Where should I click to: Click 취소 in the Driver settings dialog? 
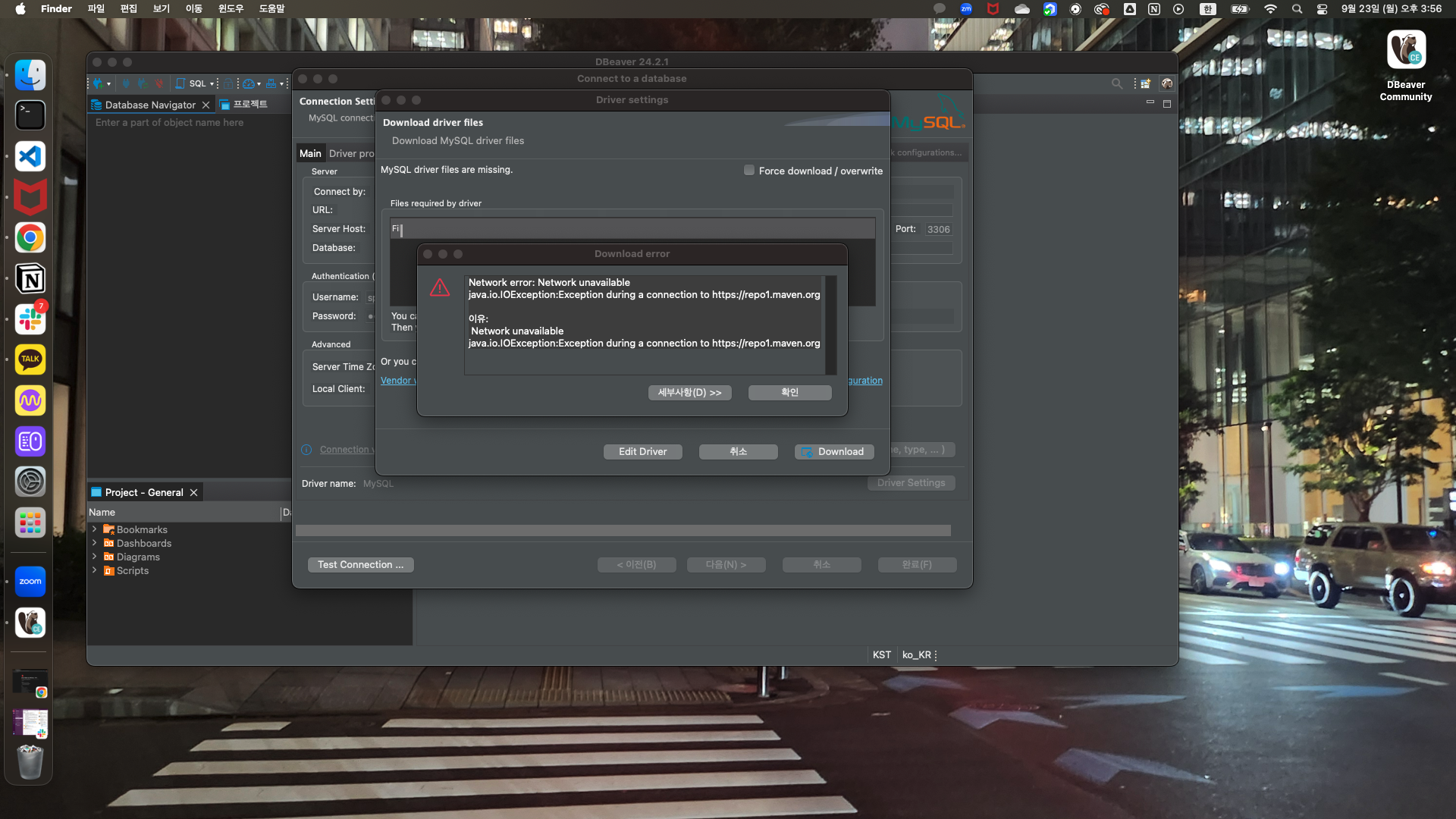coord(739,451)
